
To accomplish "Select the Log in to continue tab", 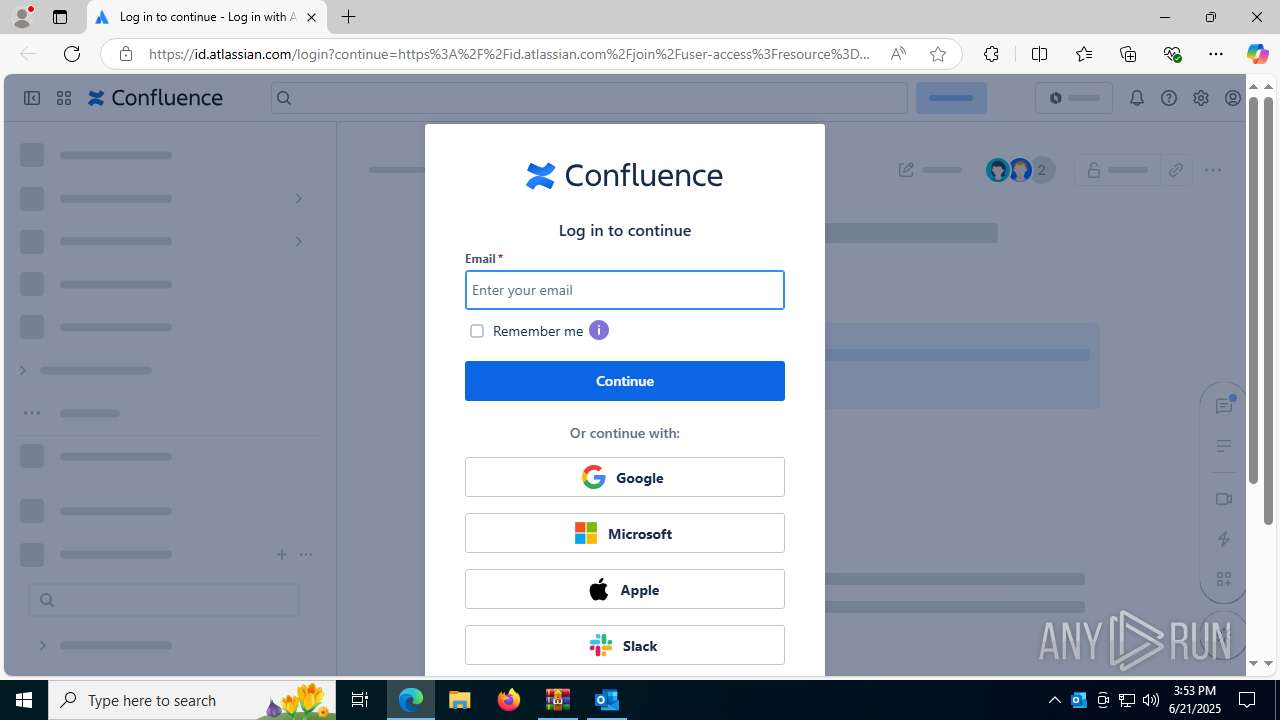I will (x=207, y=17).
